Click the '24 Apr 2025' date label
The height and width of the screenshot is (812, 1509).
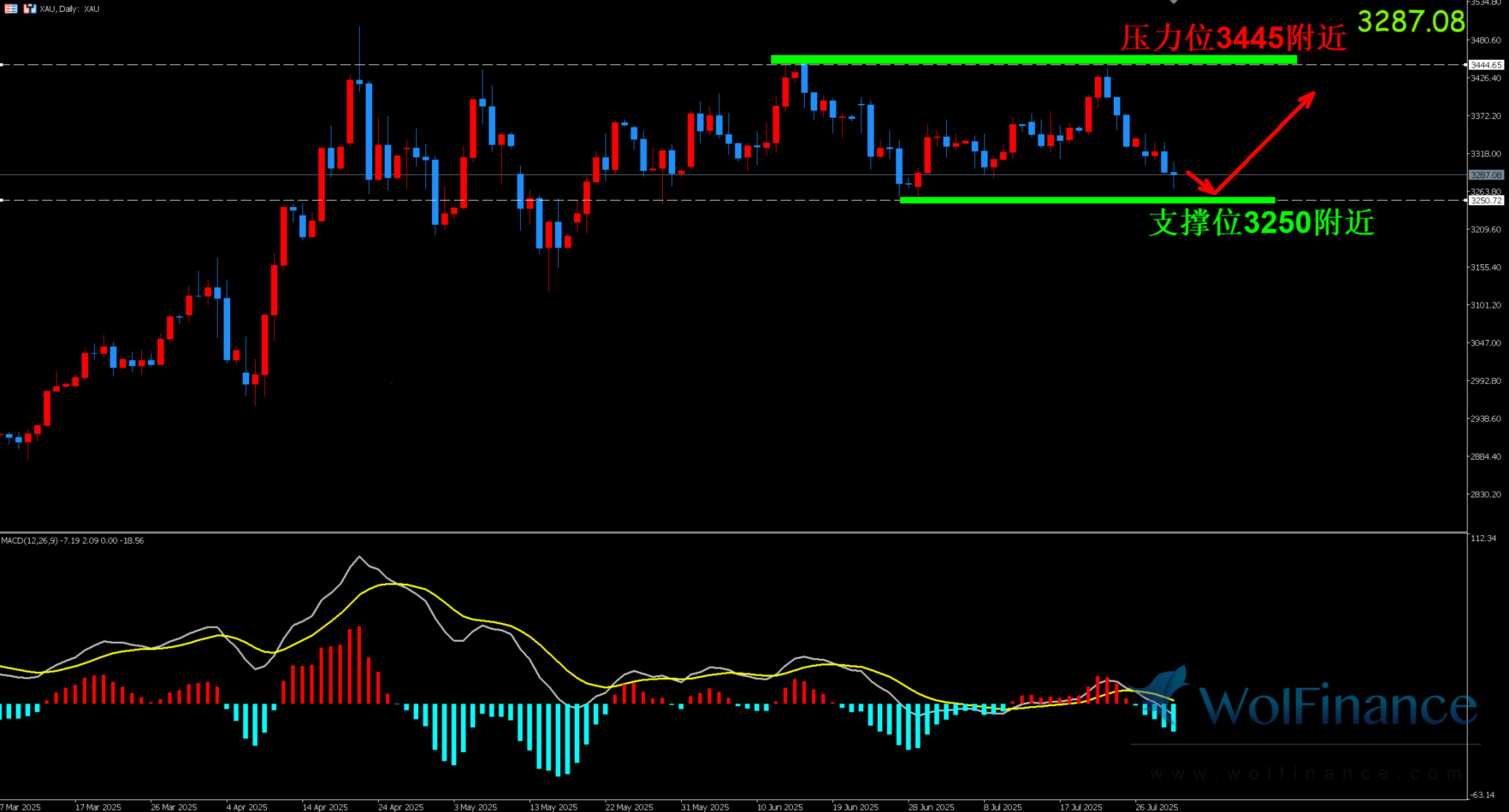click(400, 807)
